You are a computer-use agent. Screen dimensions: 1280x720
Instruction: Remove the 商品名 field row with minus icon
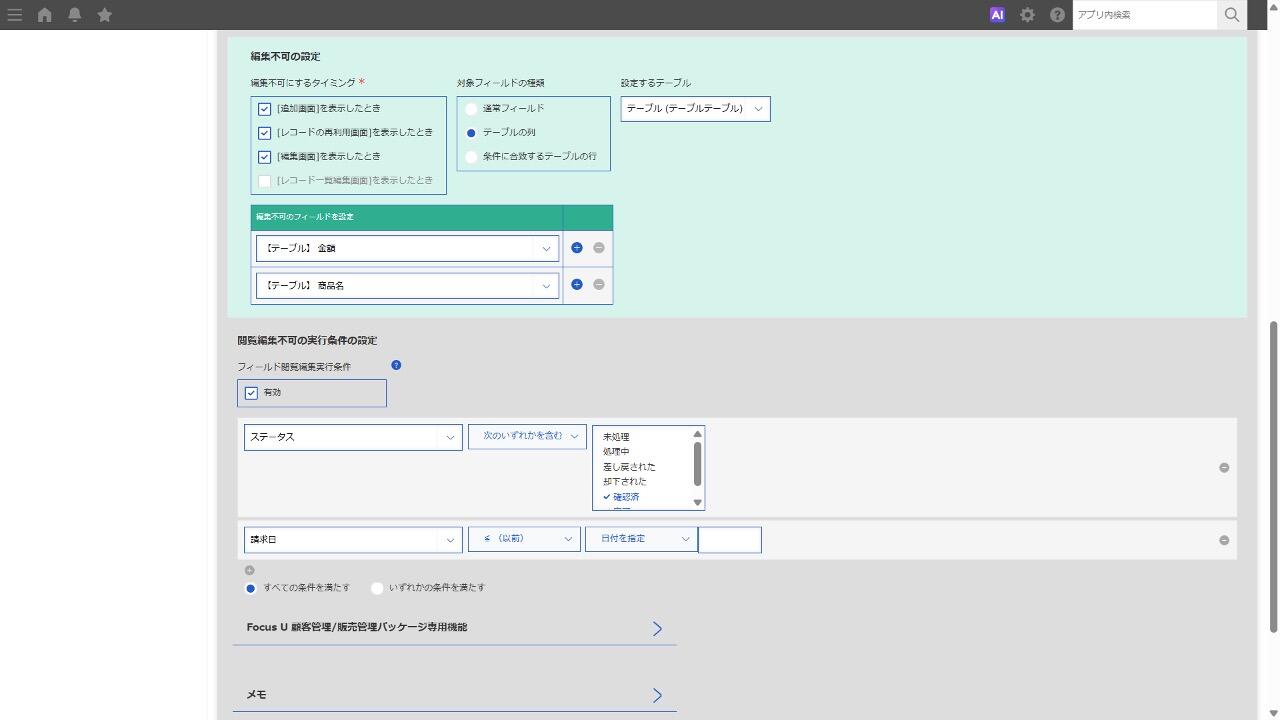pos(599,285)
